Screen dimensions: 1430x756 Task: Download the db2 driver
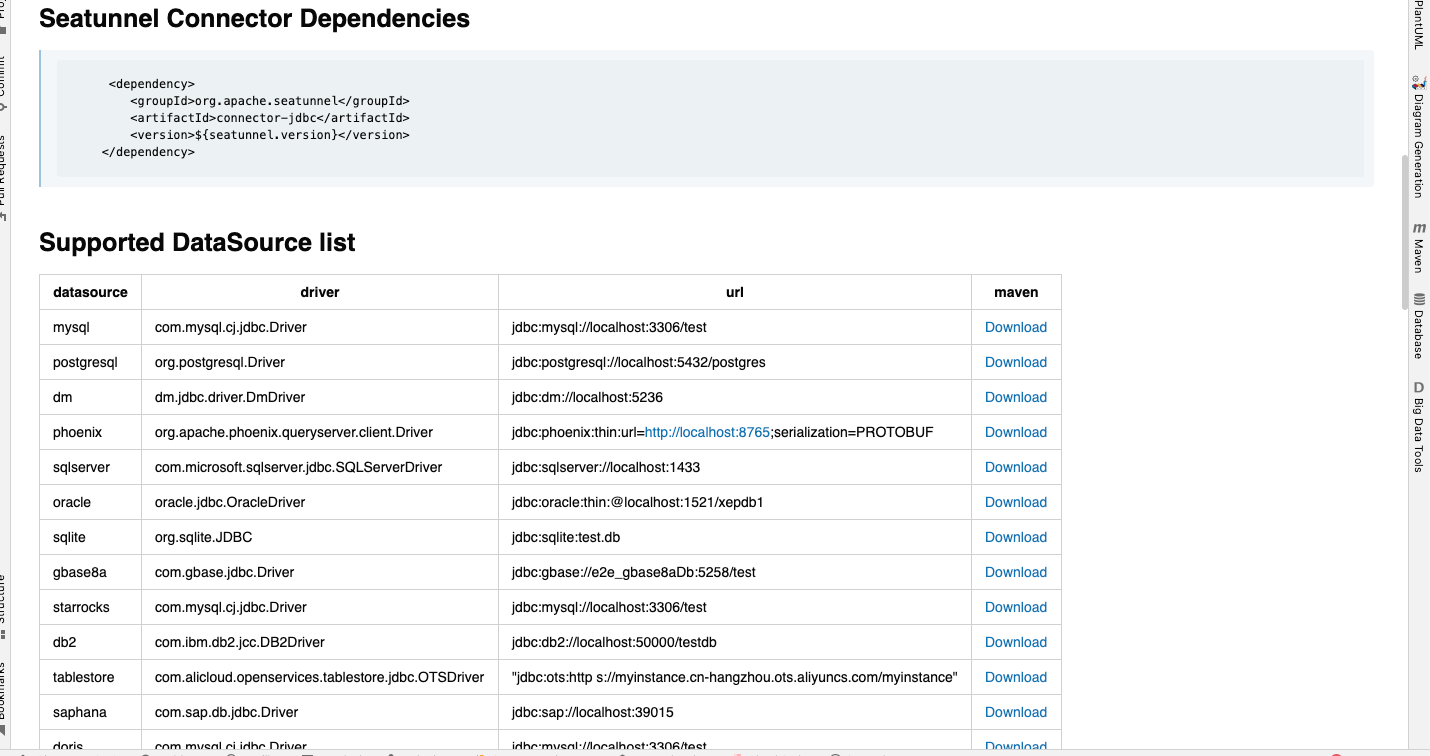coord(1015,642)
